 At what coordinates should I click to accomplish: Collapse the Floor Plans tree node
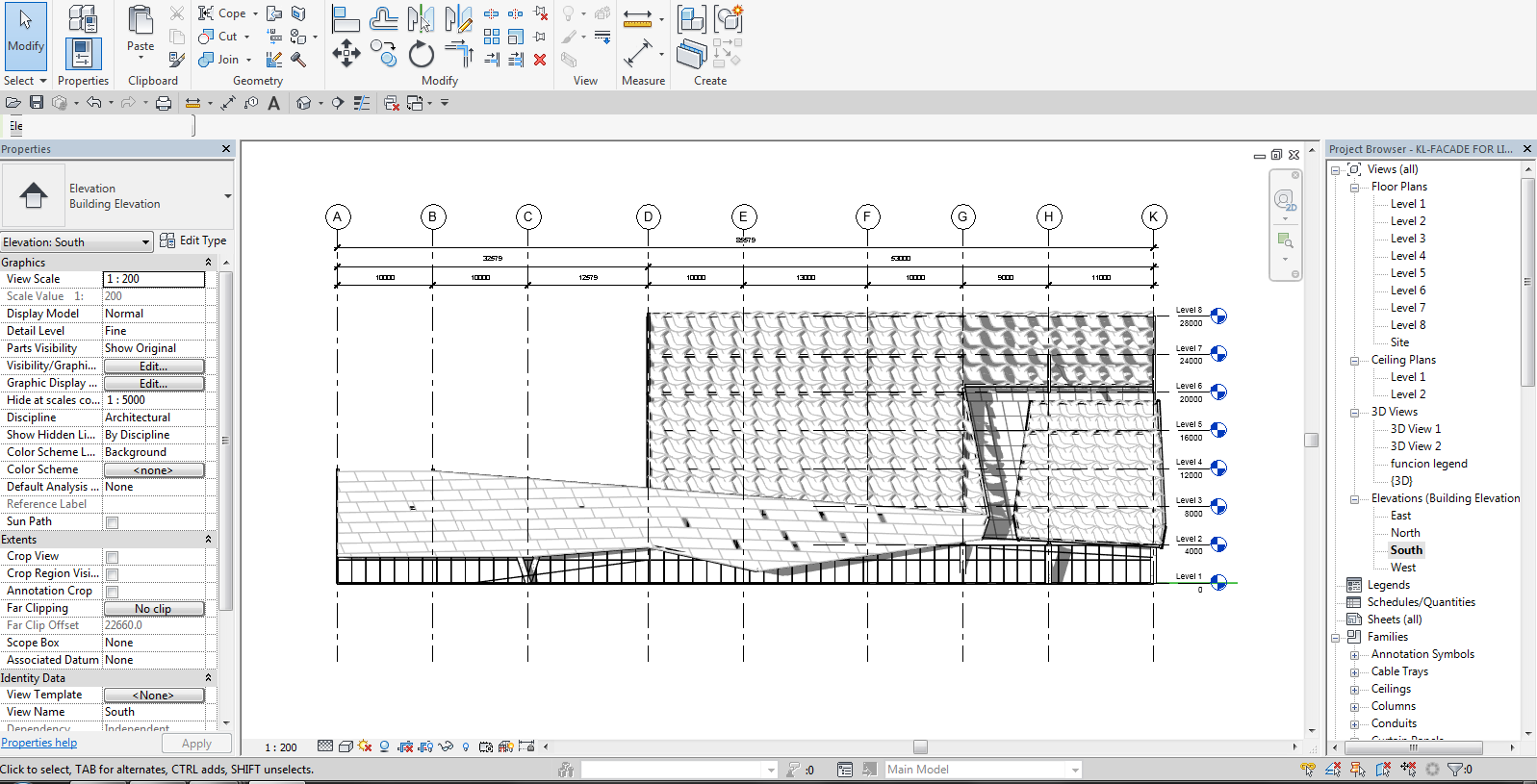[1354, 188]
